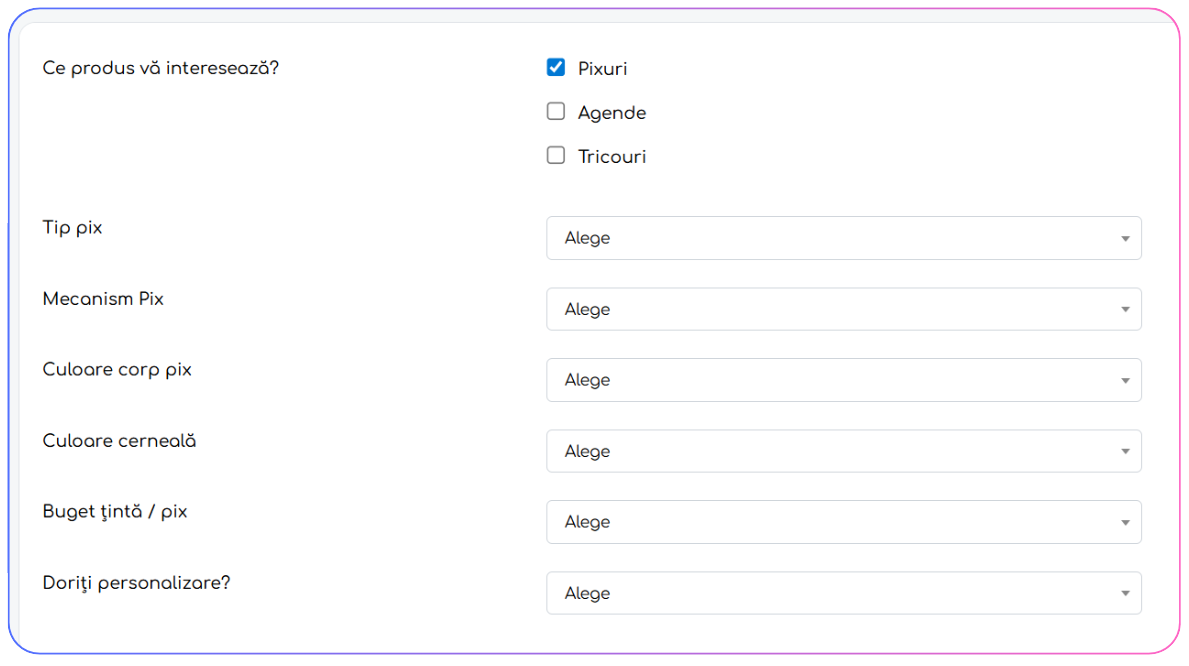The width and height of the screenshot is (1189, 666).
Task: Click the 'Tricouri' option label text
Action: click(x=612, y=157)
